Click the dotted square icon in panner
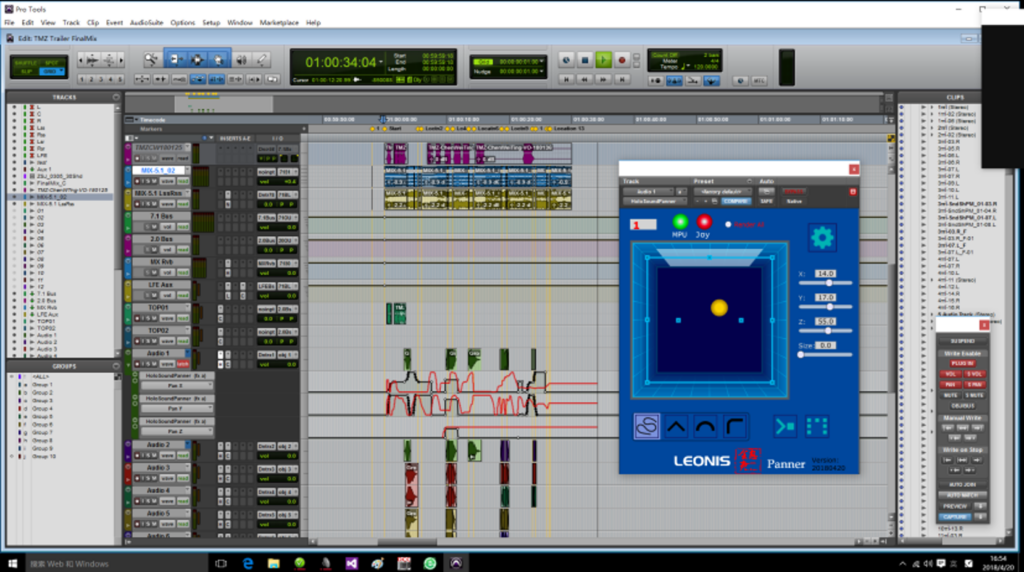 point(817,426)
